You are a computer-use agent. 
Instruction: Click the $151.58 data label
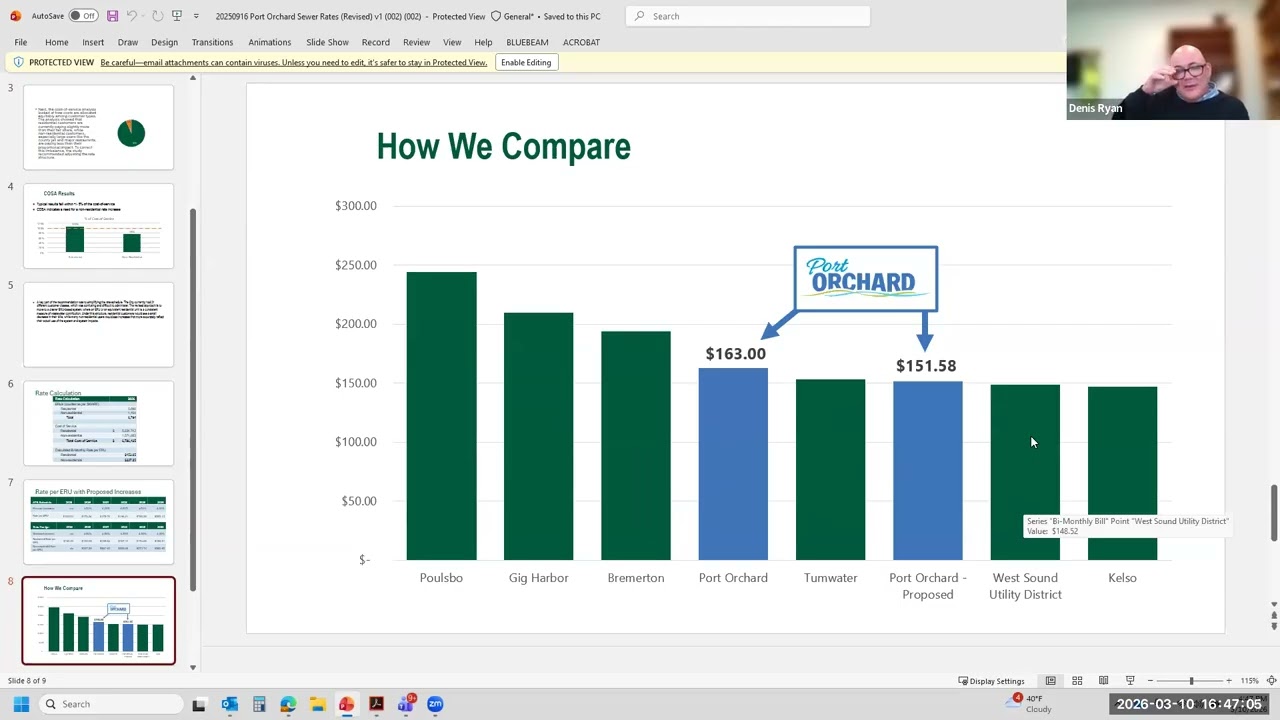coord(926,366)
